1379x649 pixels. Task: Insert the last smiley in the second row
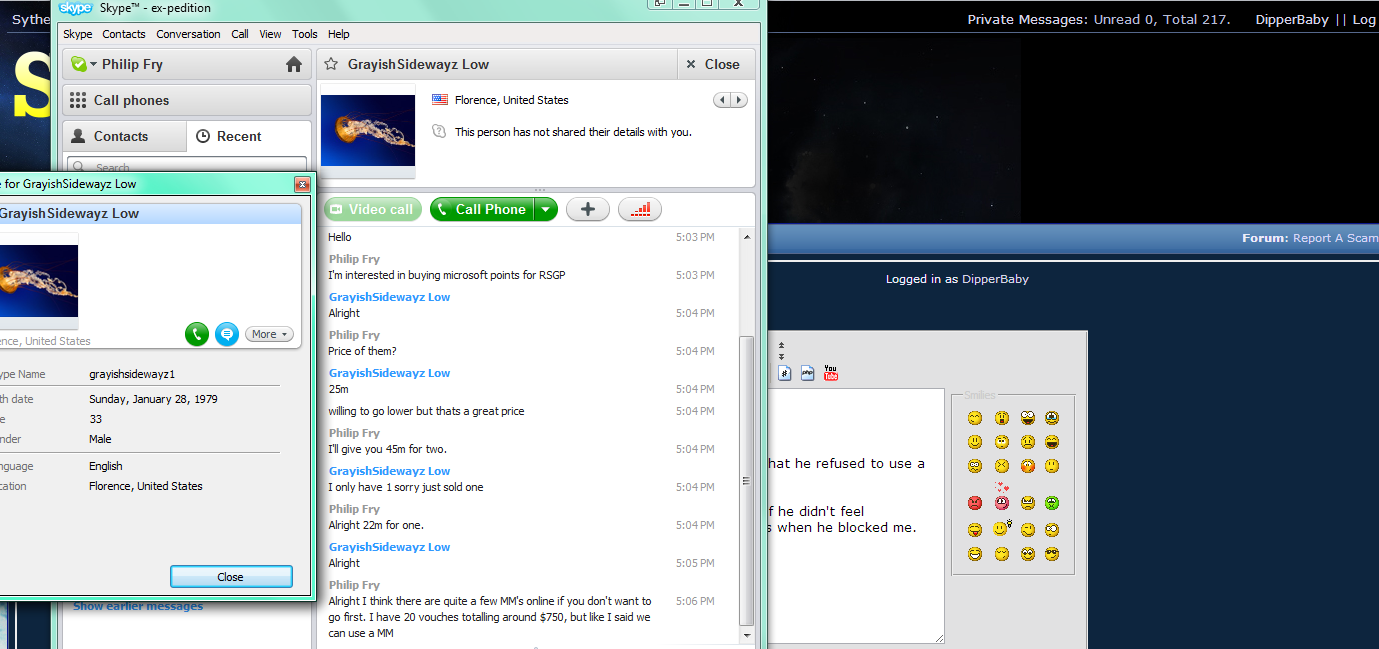(x=1052, y=442)
